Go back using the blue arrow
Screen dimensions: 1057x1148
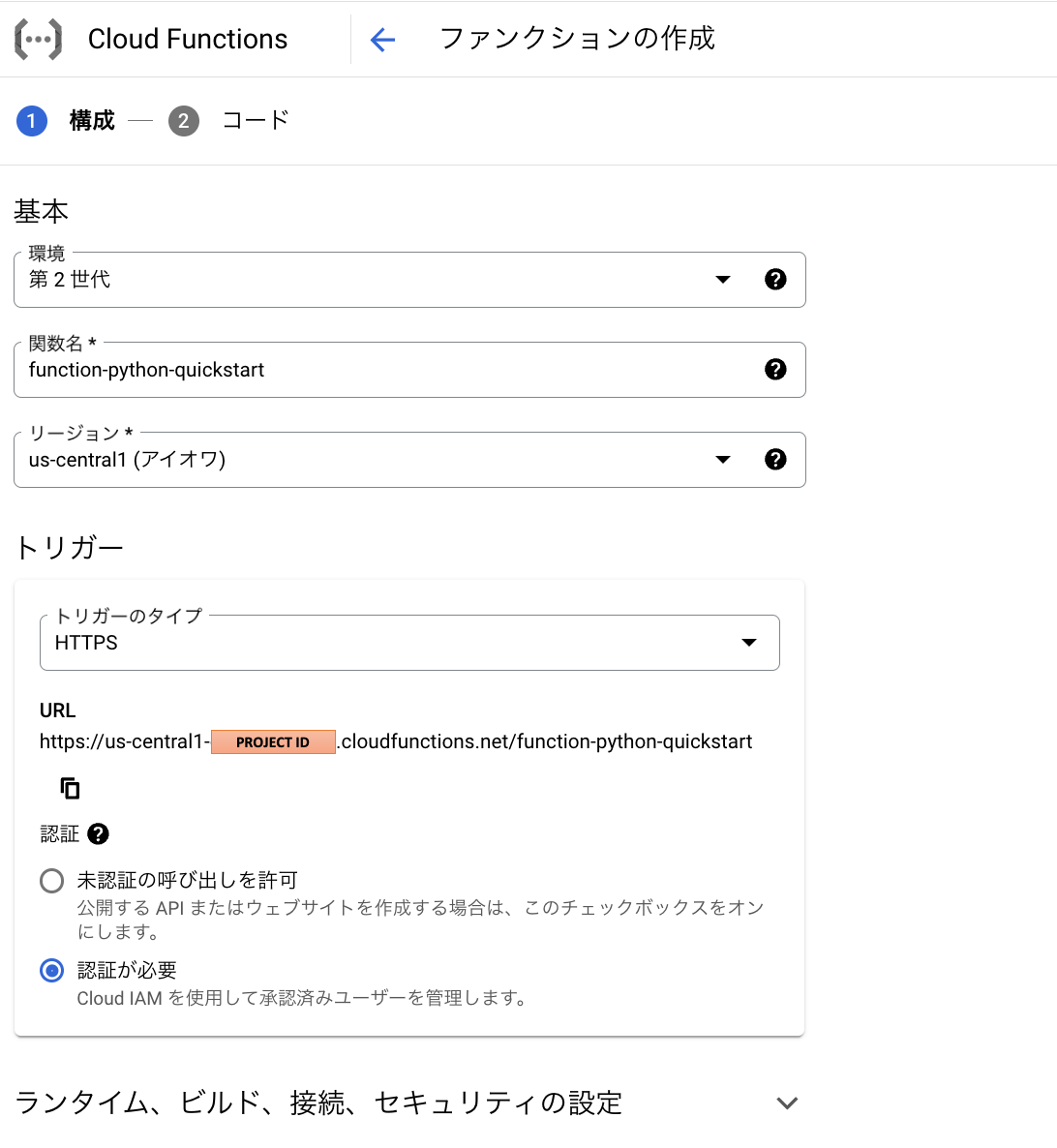pyautogui.click(x=383, y=40)
